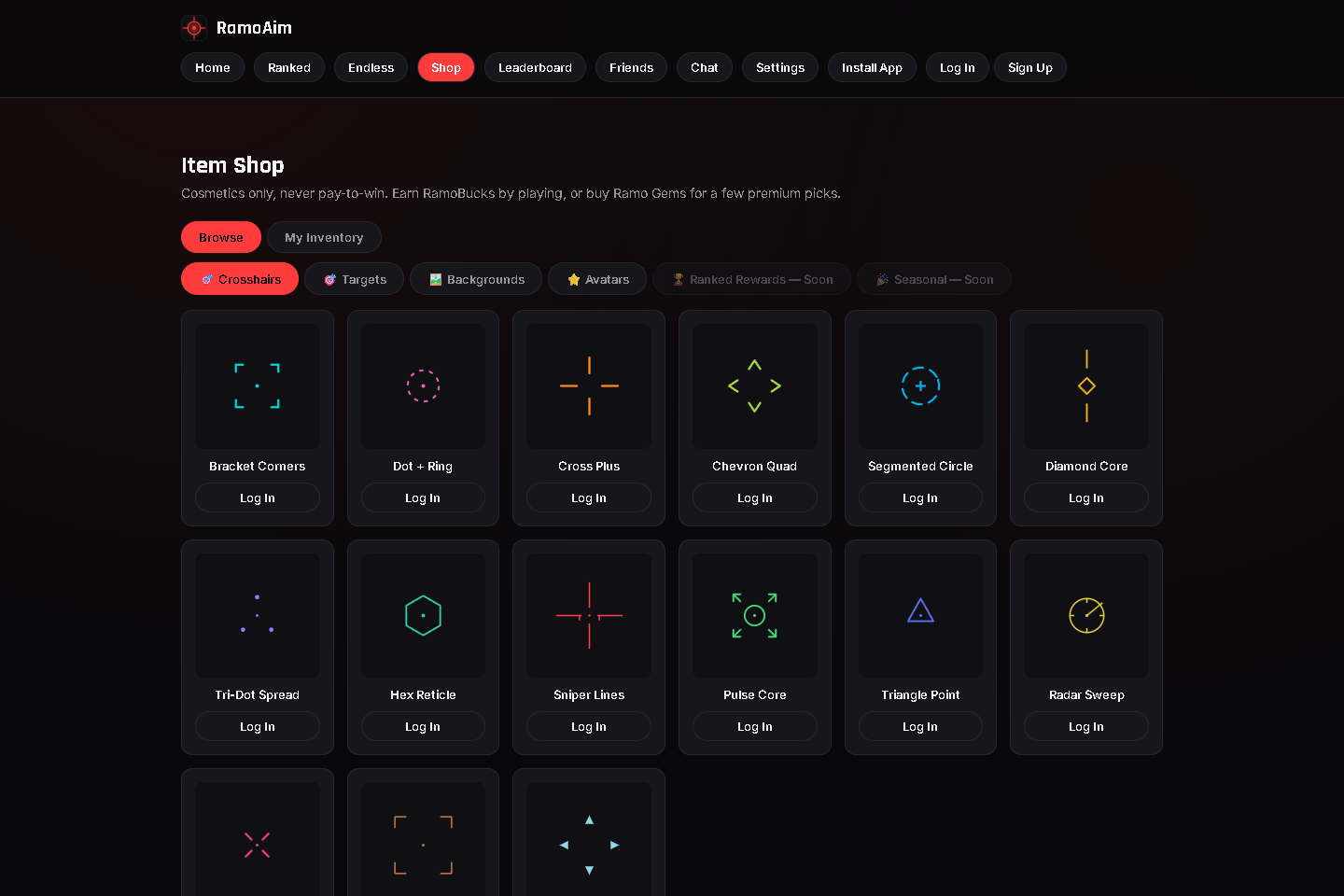Select the Backgrounds category filter
The height and width of the screenshot is (896, 1344).
476,279
